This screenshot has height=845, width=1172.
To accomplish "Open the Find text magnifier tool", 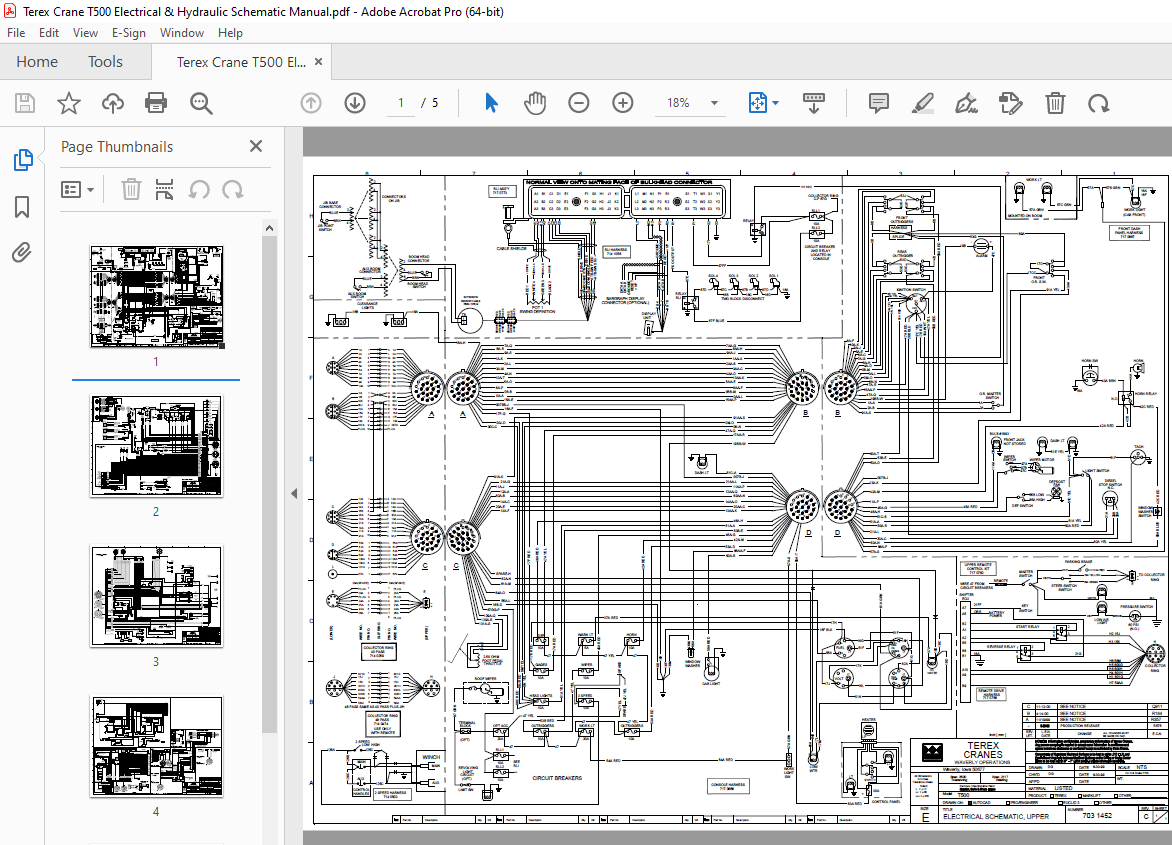I will pyautogui.click(x=201, y=103).
